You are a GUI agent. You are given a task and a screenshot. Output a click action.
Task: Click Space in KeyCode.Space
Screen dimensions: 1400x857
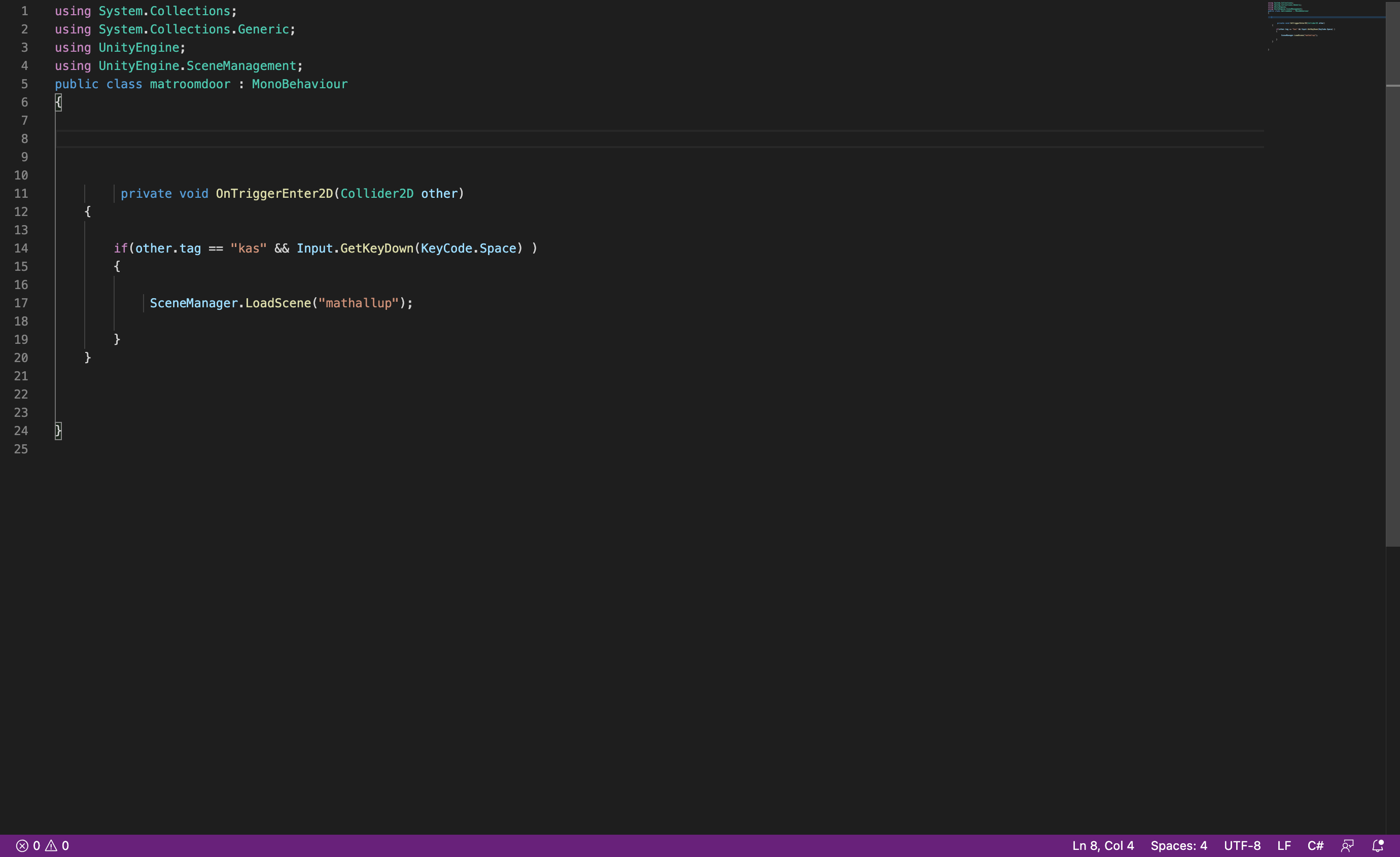[498, 248]
